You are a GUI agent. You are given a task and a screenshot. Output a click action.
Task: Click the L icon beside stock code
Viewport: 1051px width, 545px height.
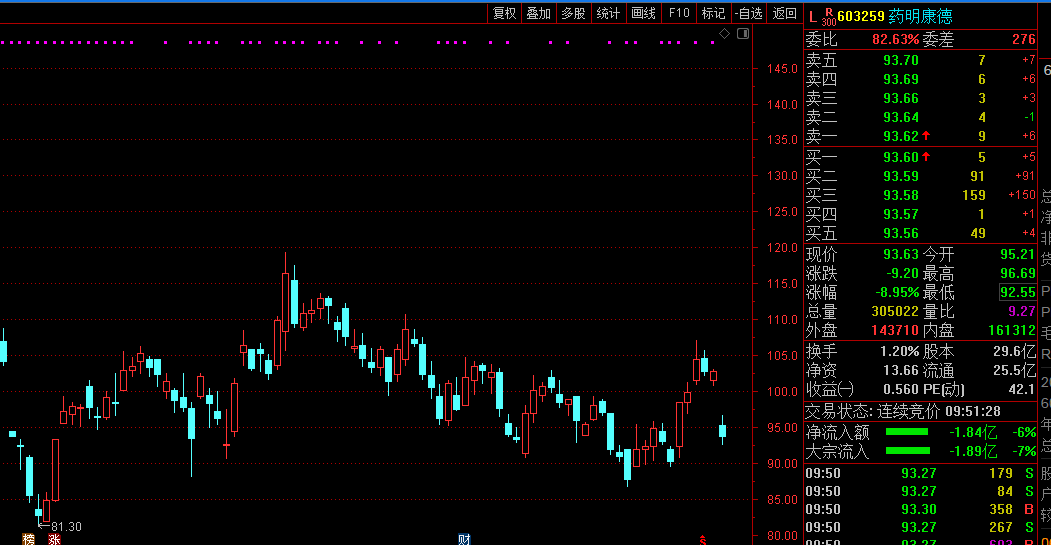(813, 16)
